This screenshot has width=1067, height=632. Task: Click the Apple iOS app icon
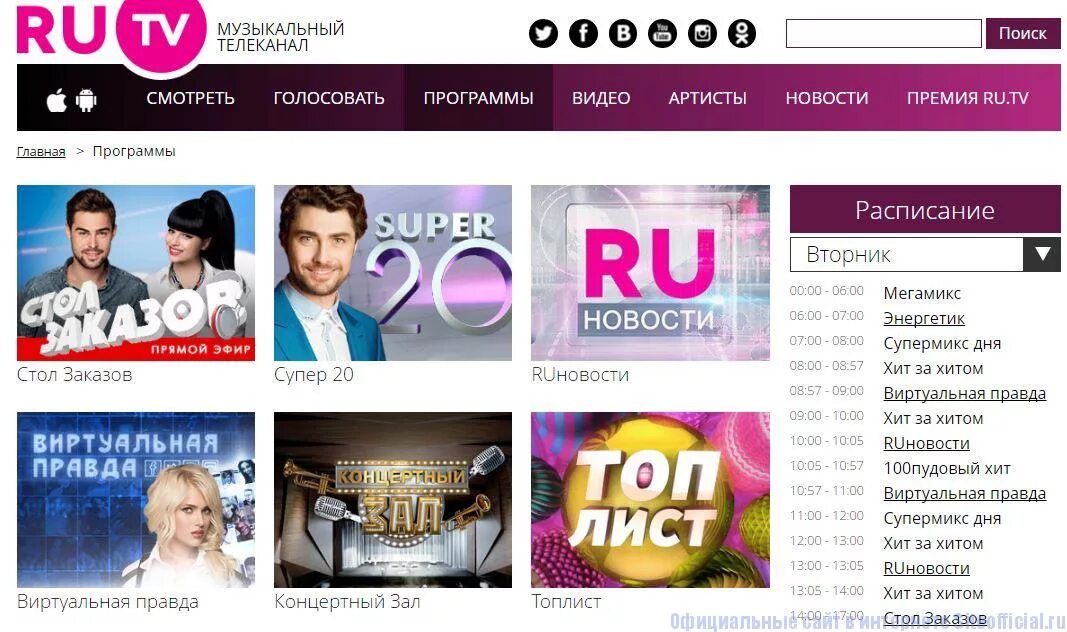coord(56,100)
